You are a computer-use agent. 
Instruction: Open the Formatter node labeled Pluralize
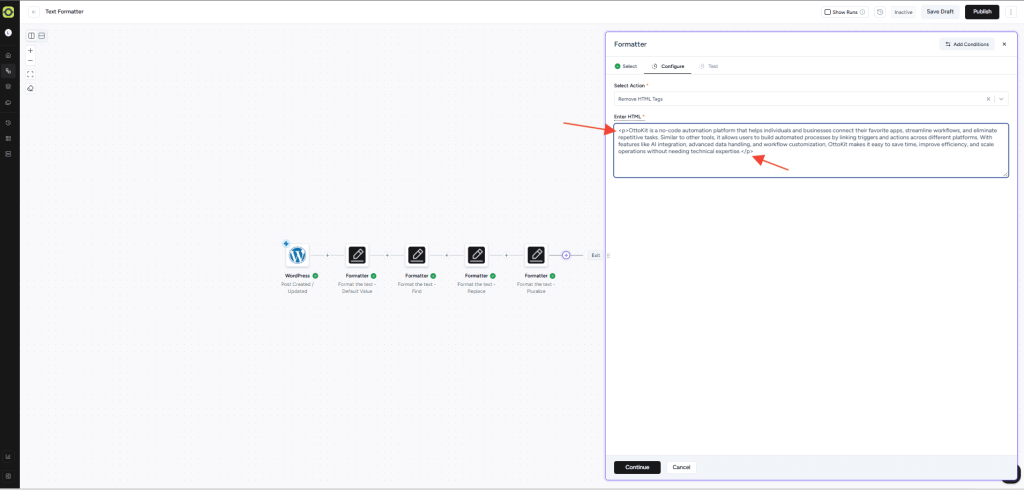point(536,255)
